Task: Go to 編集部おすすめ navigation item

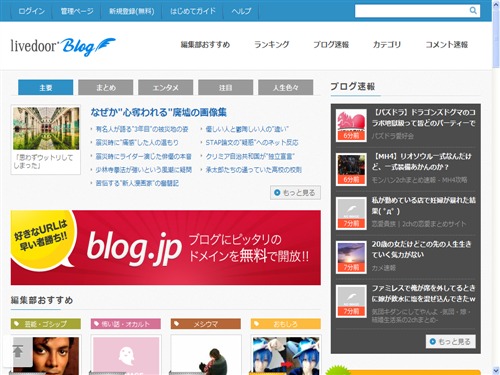Action: click(205, 45)
